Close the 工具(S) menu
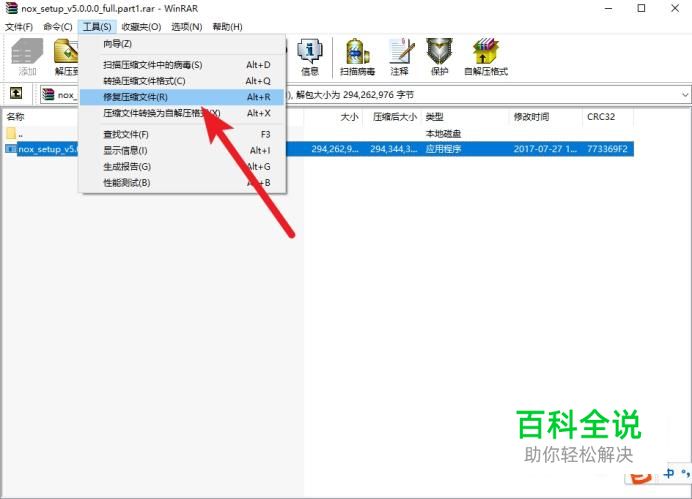 [x=97, y=27]
